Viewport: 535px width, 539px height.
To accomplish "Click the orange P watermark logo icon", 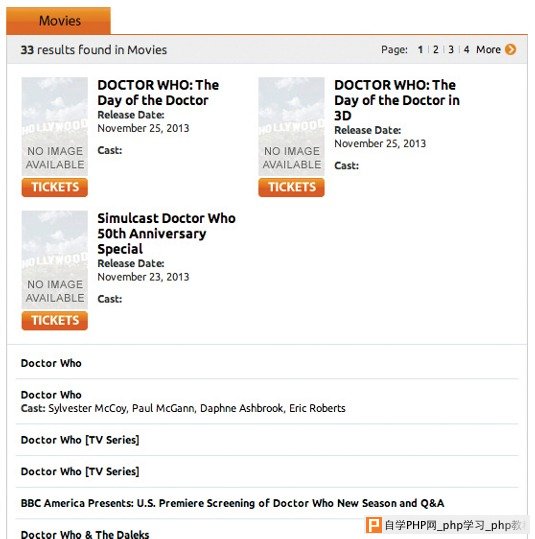I will [x=373, y=525].
